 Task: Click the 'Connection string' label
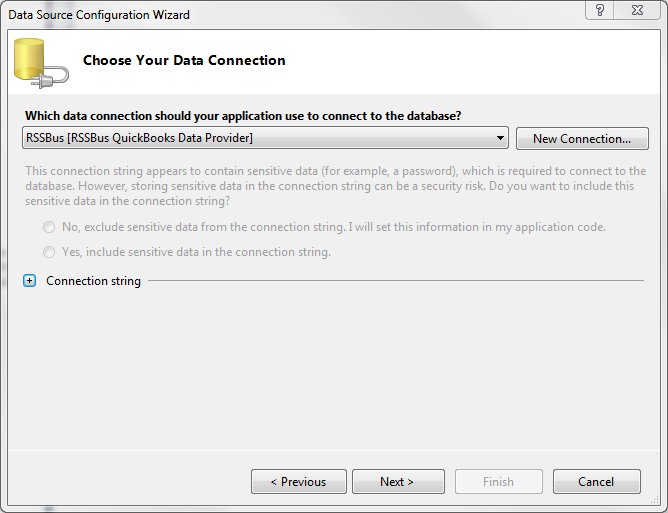[93, 281]
